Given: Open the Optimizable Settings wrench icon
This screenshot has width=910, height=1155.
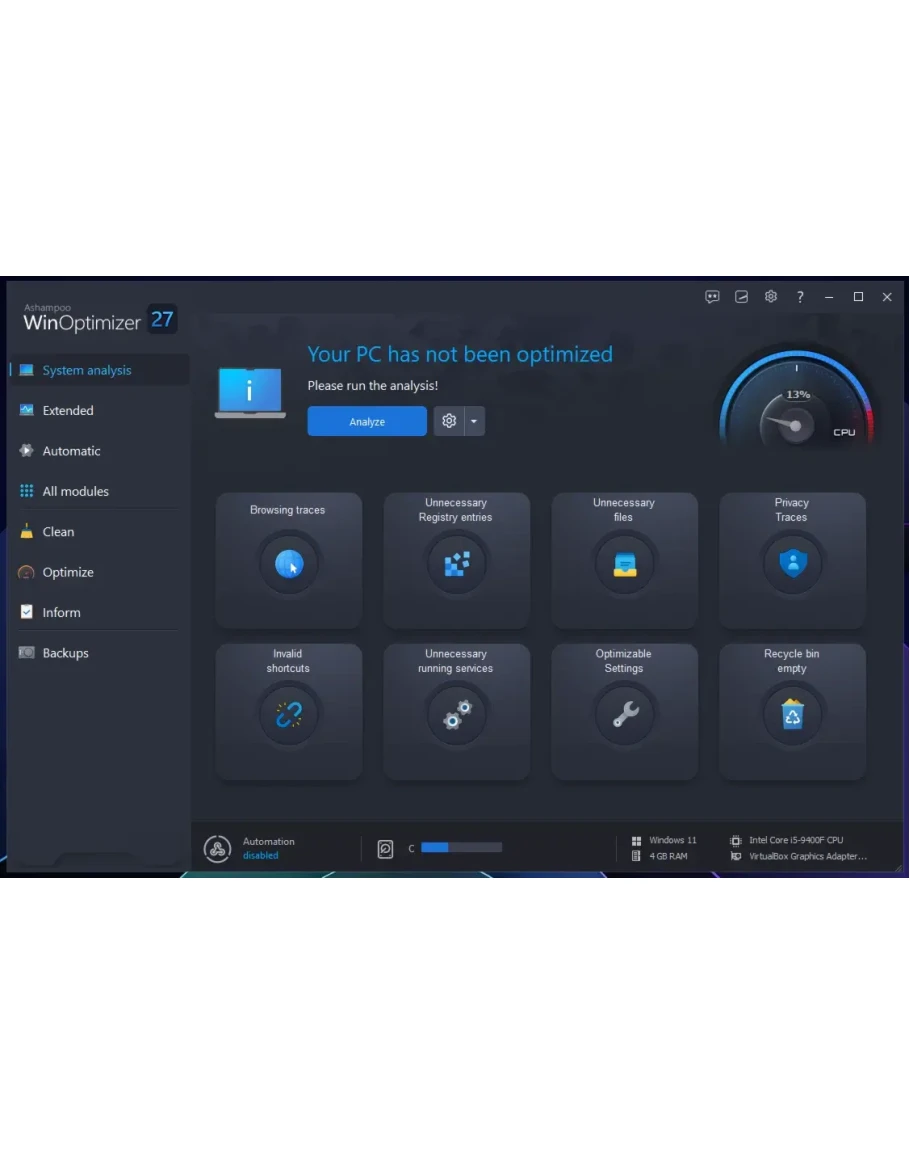Looking at the screenshot, I should click(x=624, y=714).
